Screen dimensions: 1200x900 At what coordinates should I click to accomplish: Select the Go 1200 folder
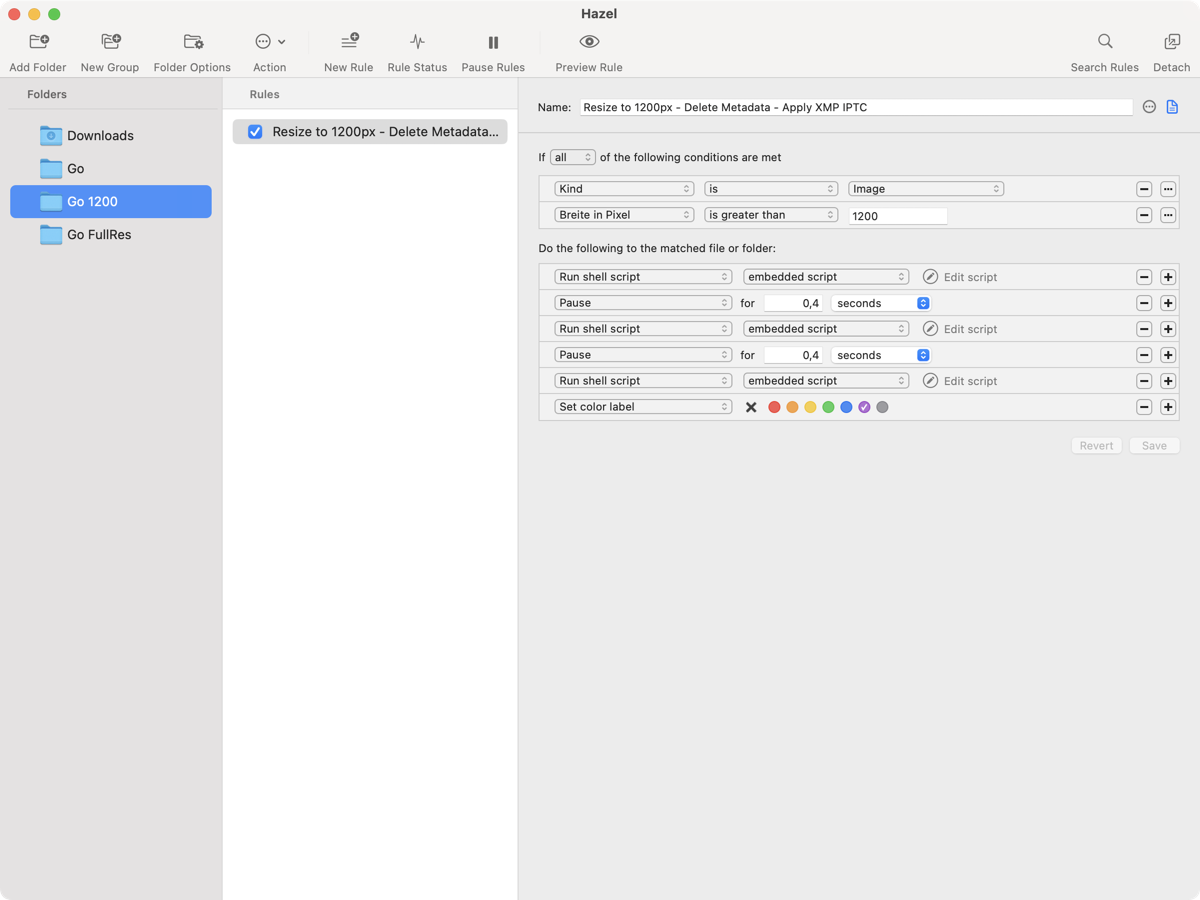click(111, 201)
